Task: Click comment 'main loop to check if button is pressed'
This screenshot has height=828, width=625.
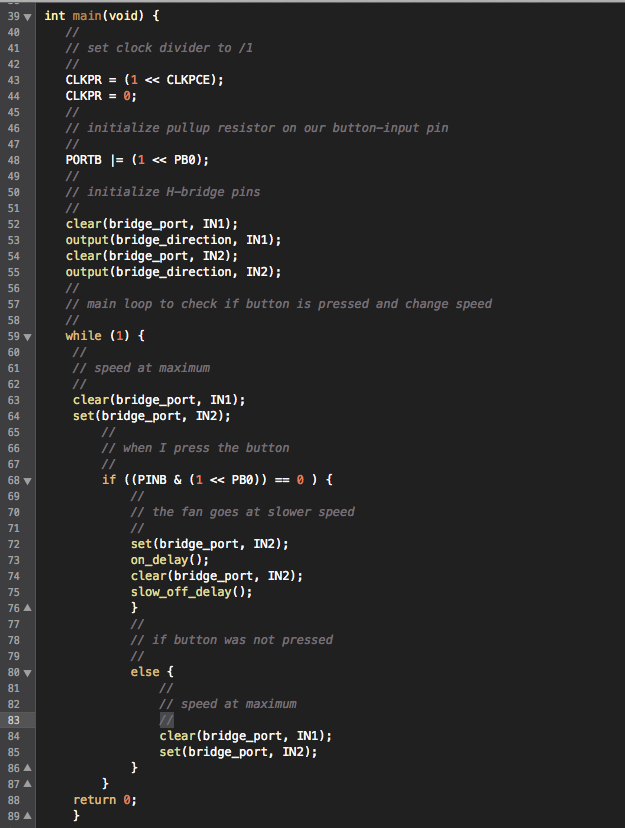Action: point(228,304)
